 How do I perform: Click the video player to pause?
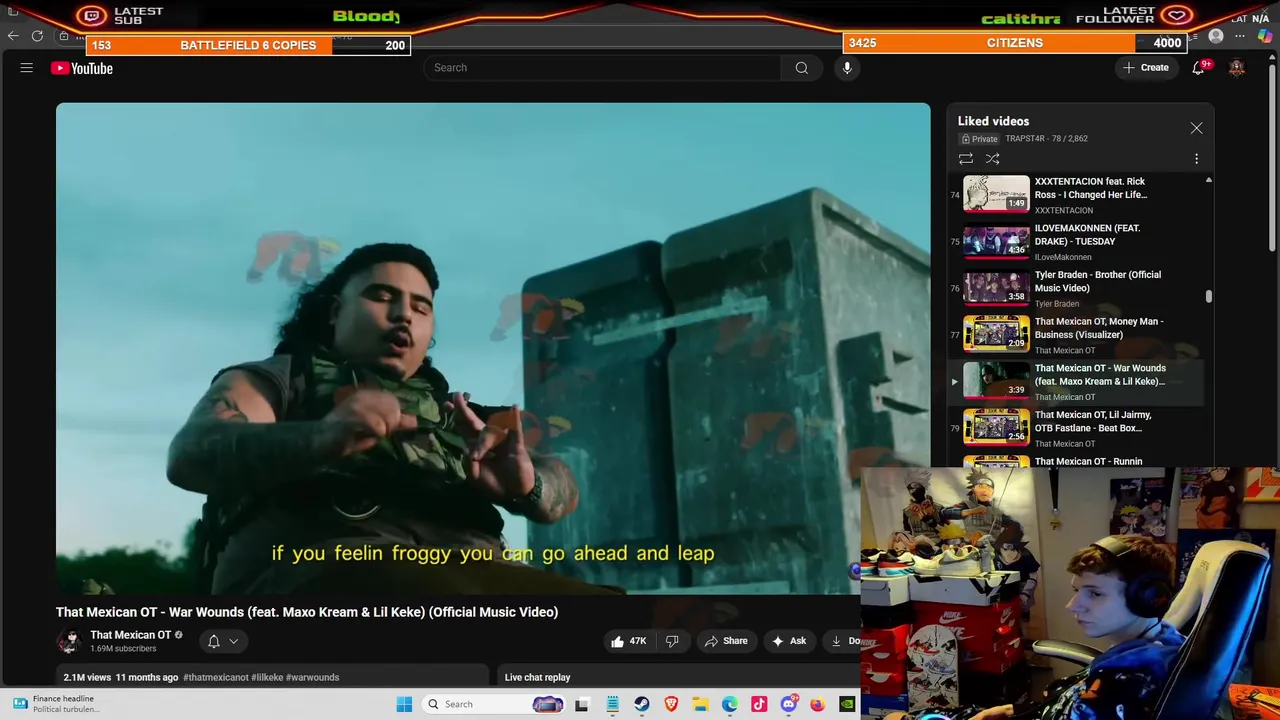pyautogui.click(x=492, y=348)
